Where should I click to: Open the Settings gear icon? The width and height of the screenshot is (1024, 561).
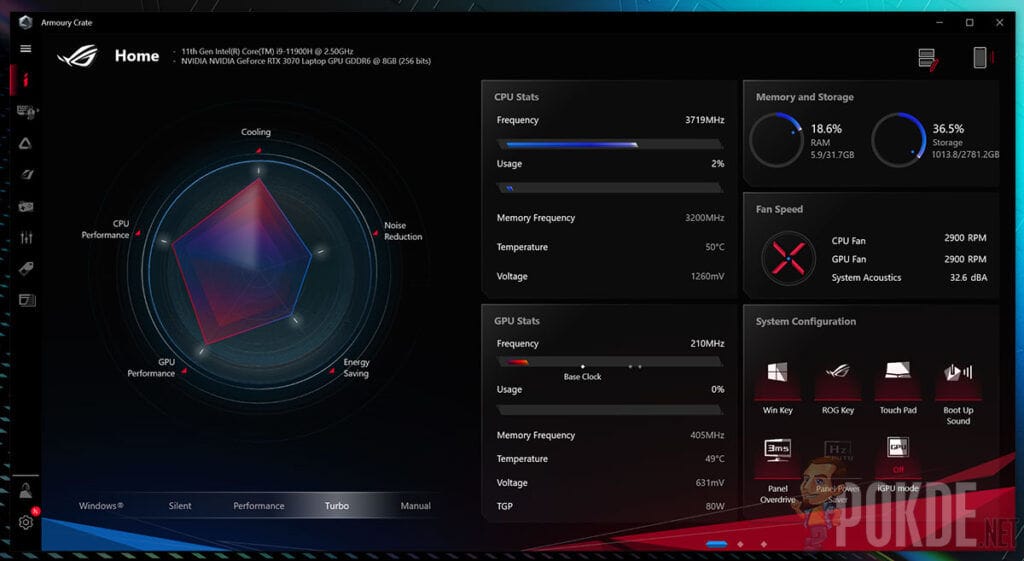click(x=25, y=522)
